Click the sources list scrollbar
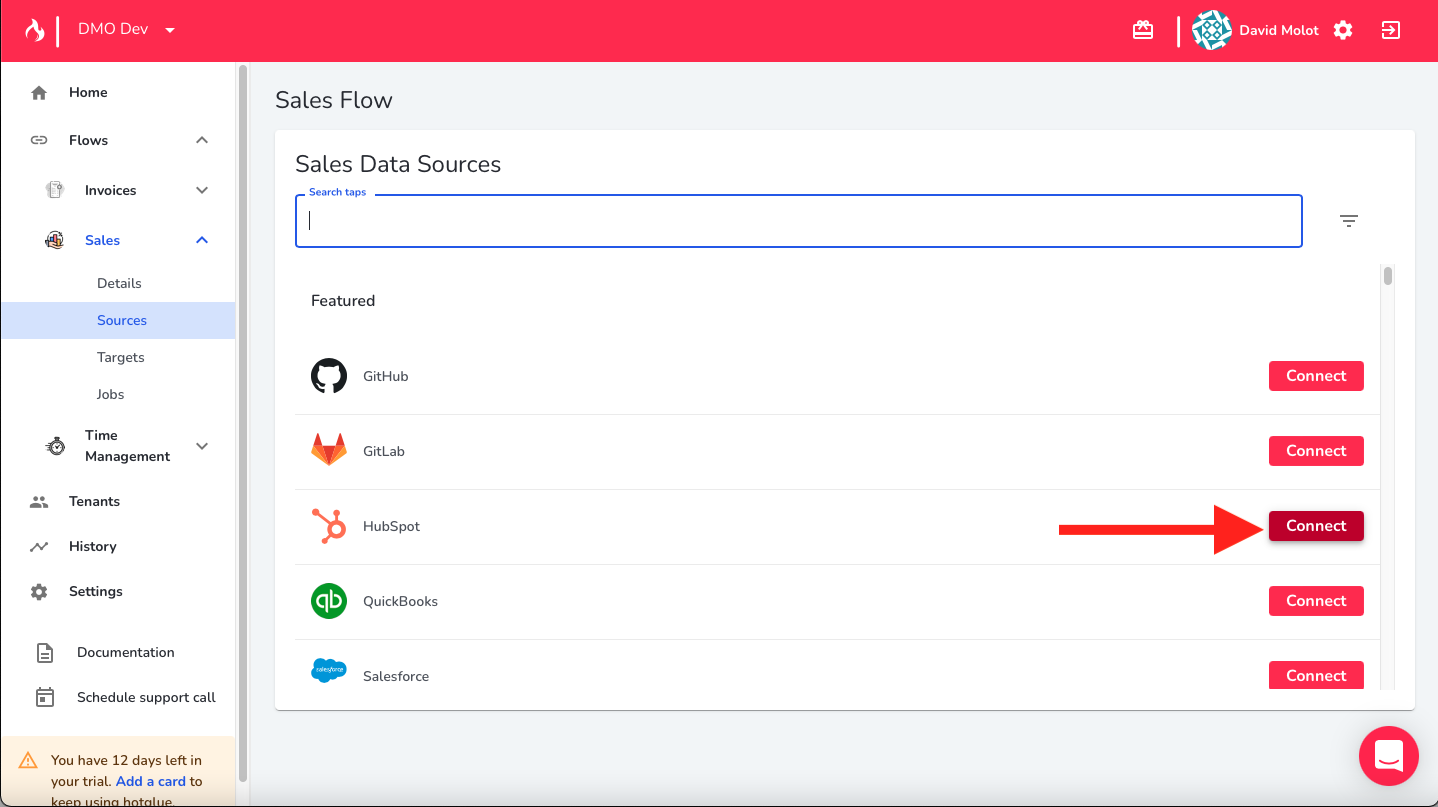 (1387, 275)
